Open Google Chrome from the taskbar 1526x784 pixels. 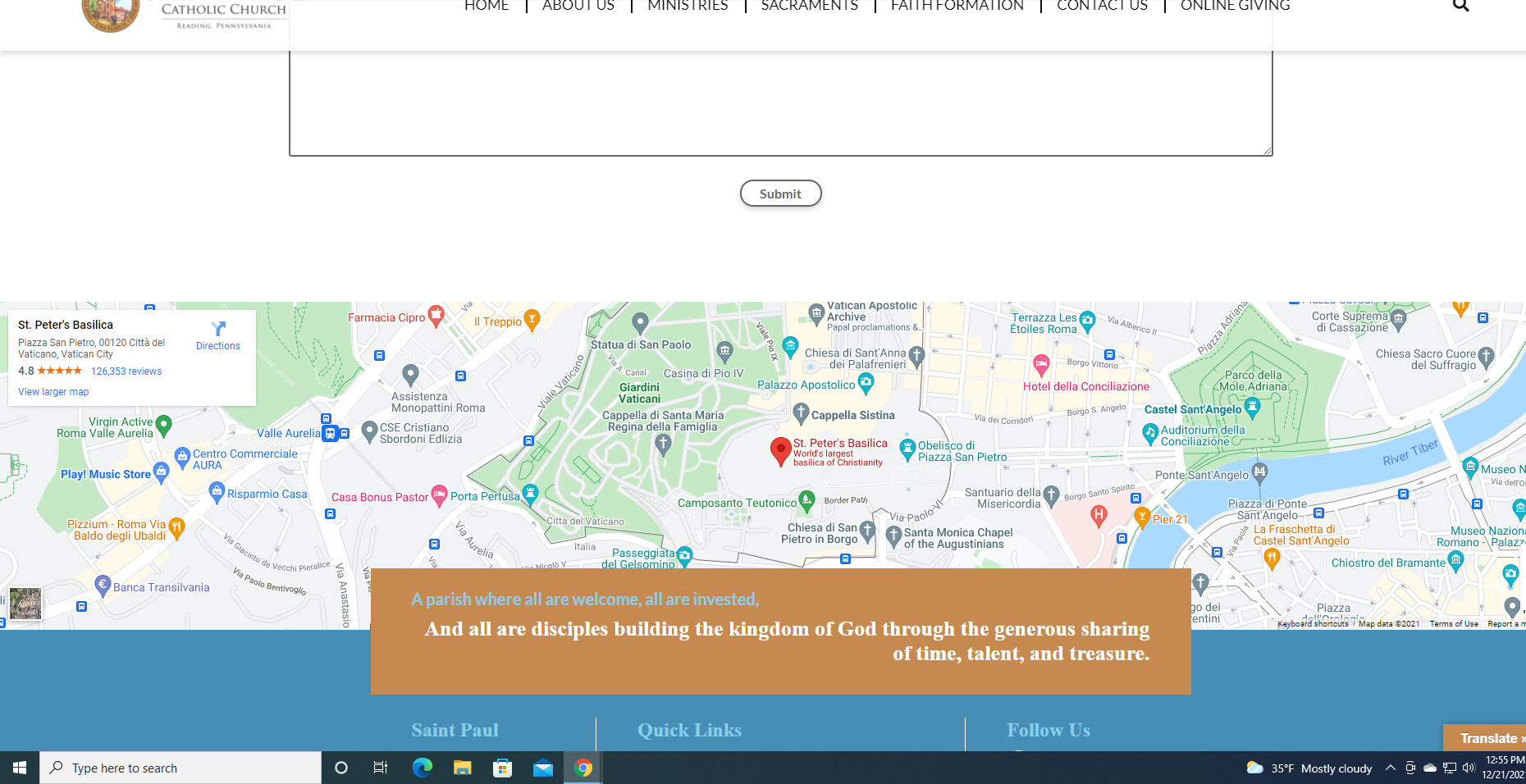click(583, 768)
